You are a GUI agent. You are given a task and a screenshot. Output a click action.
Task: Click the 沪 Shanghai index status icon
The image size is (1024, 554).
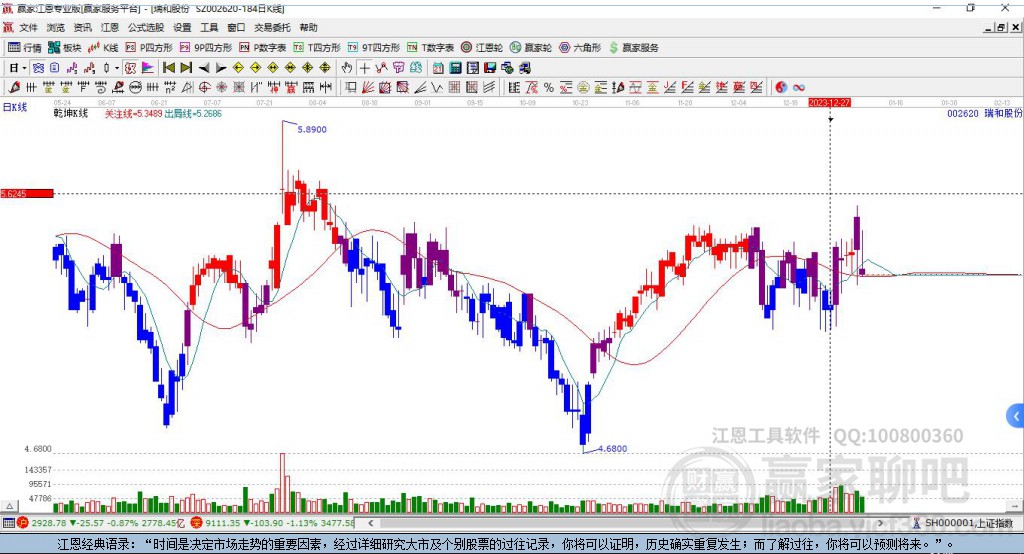coord(23,523)
